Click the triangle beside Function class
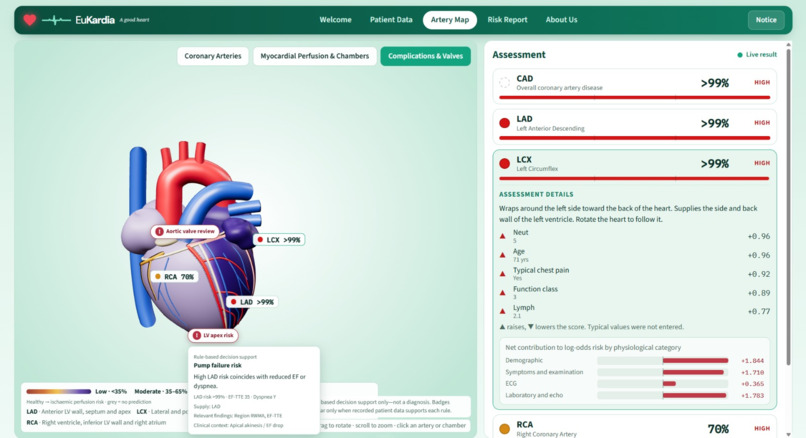The image size is (806, 438). (503, 293)
